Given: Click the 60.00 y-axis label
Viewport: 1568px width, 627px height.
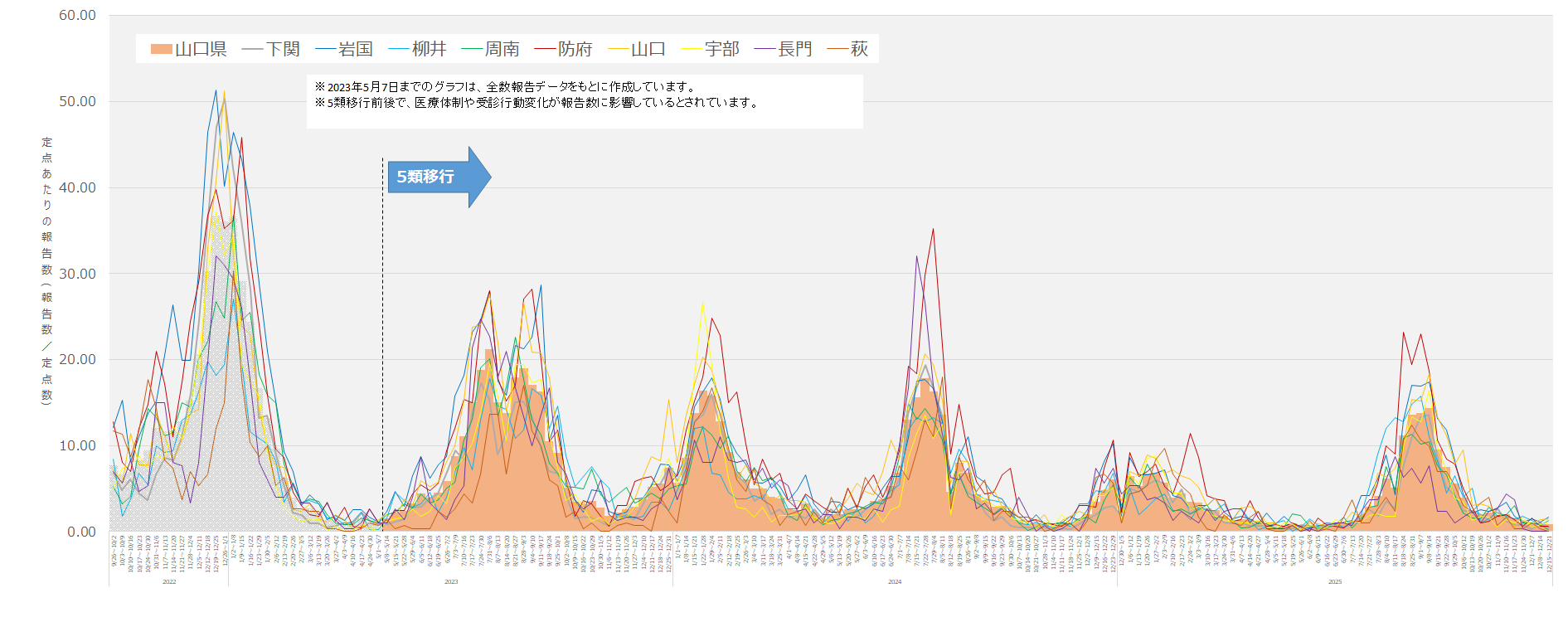Looking at the screenshot, I should point(77,16).
